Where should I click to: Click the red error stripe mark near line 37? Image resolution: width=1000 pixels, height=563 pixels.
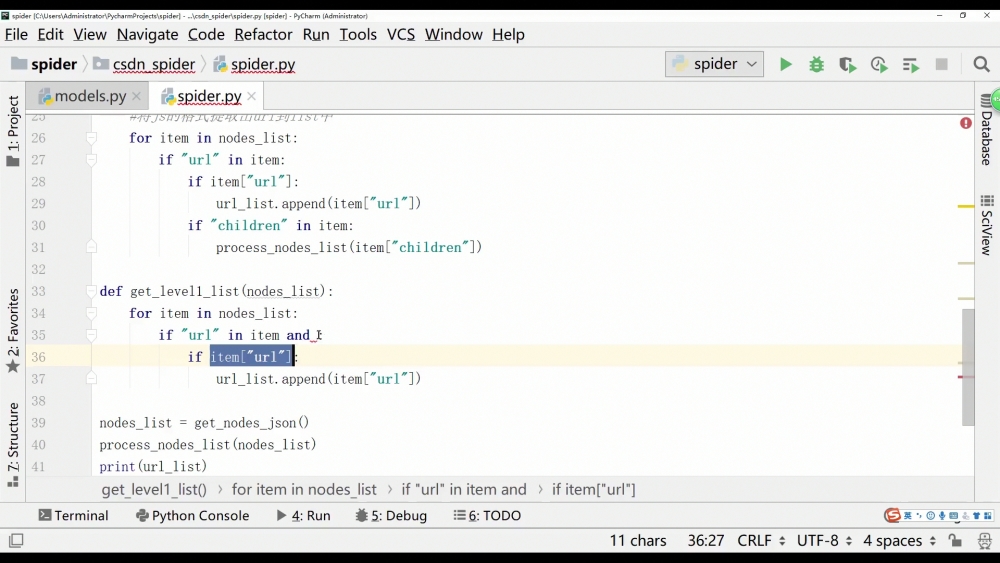point(966,377)
